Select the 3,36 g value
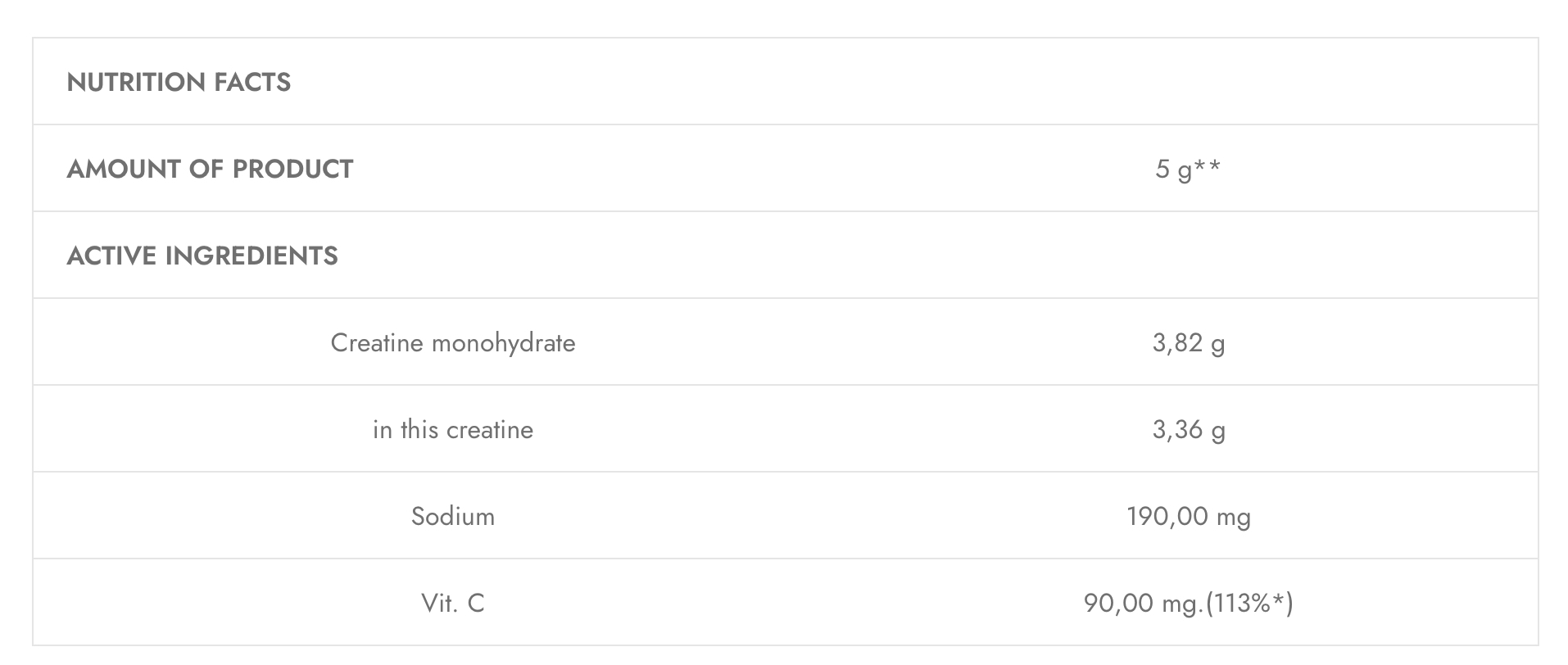1568x665 pixels. (1189, 430)
